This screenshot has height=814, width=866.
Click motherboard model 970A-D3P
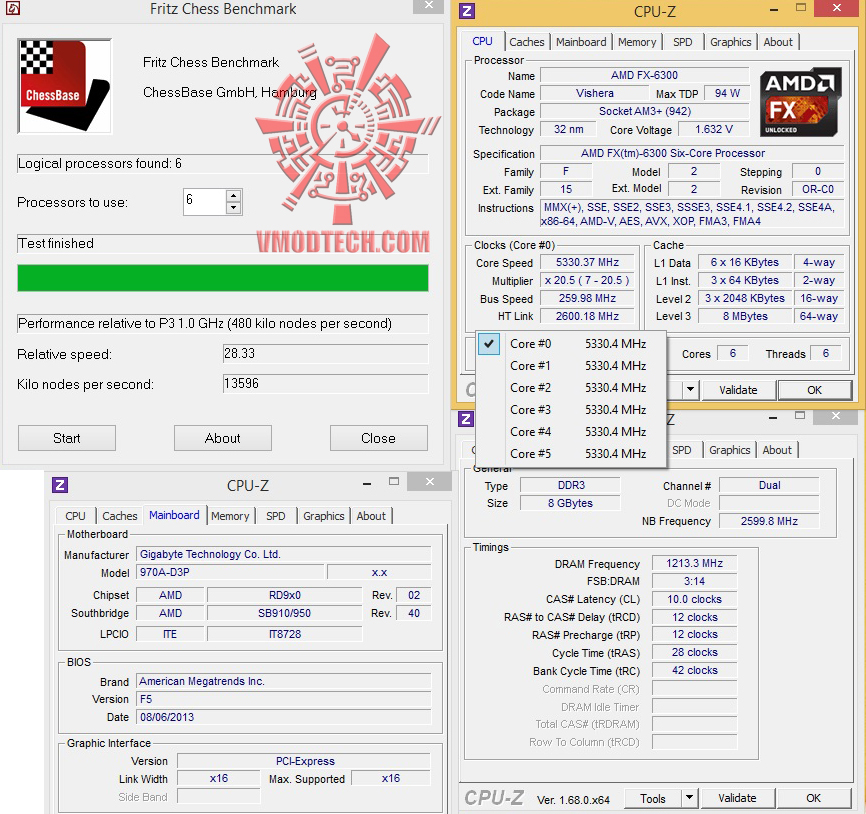tap(230, 572)
